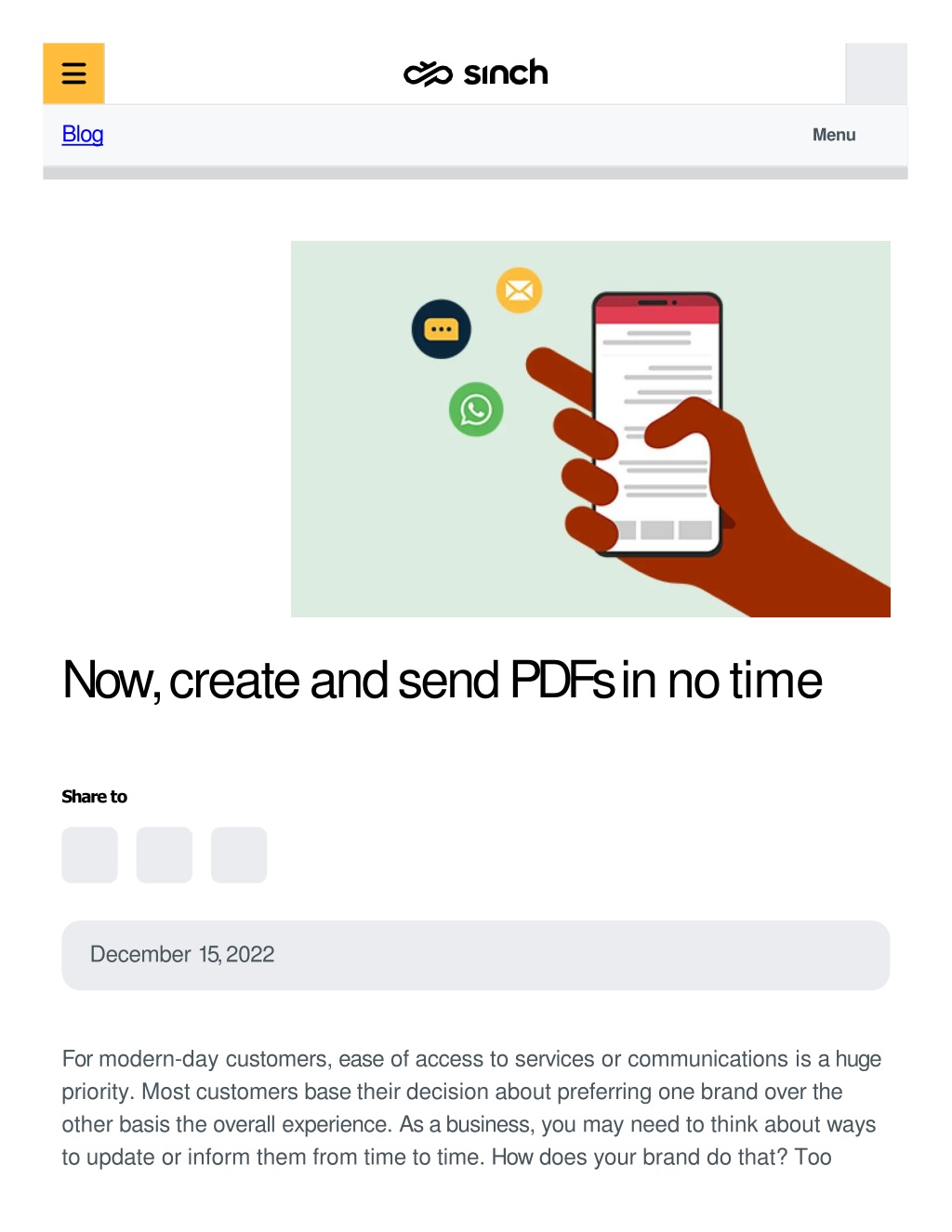Open the Blog link

(x=83, y=135)
